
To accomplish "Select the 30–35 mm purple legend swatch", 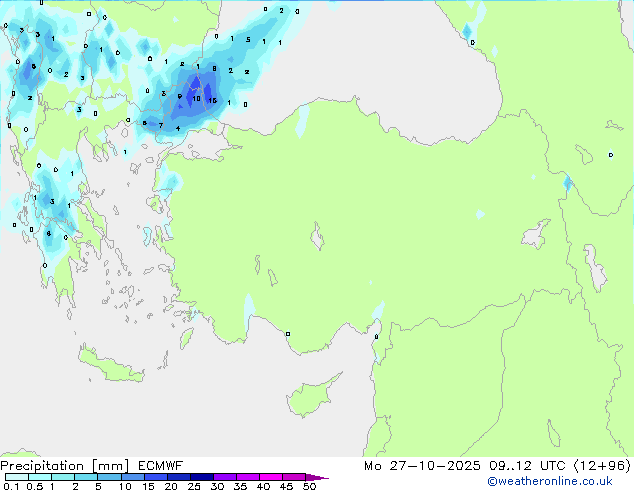I will [224, 477].
